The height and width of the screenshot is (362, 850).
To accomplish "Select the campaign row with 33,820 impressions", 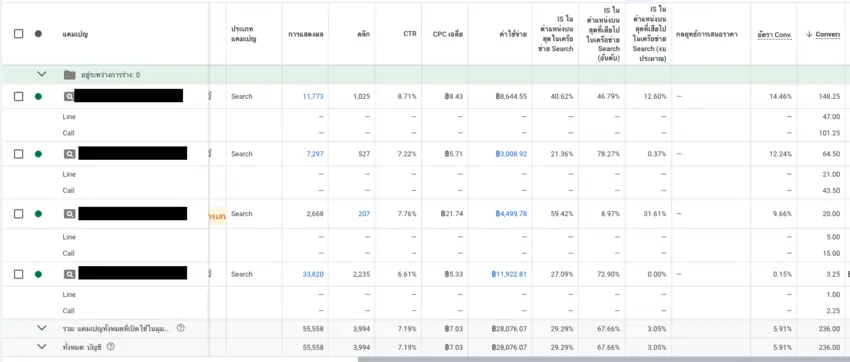I will 18,274.
